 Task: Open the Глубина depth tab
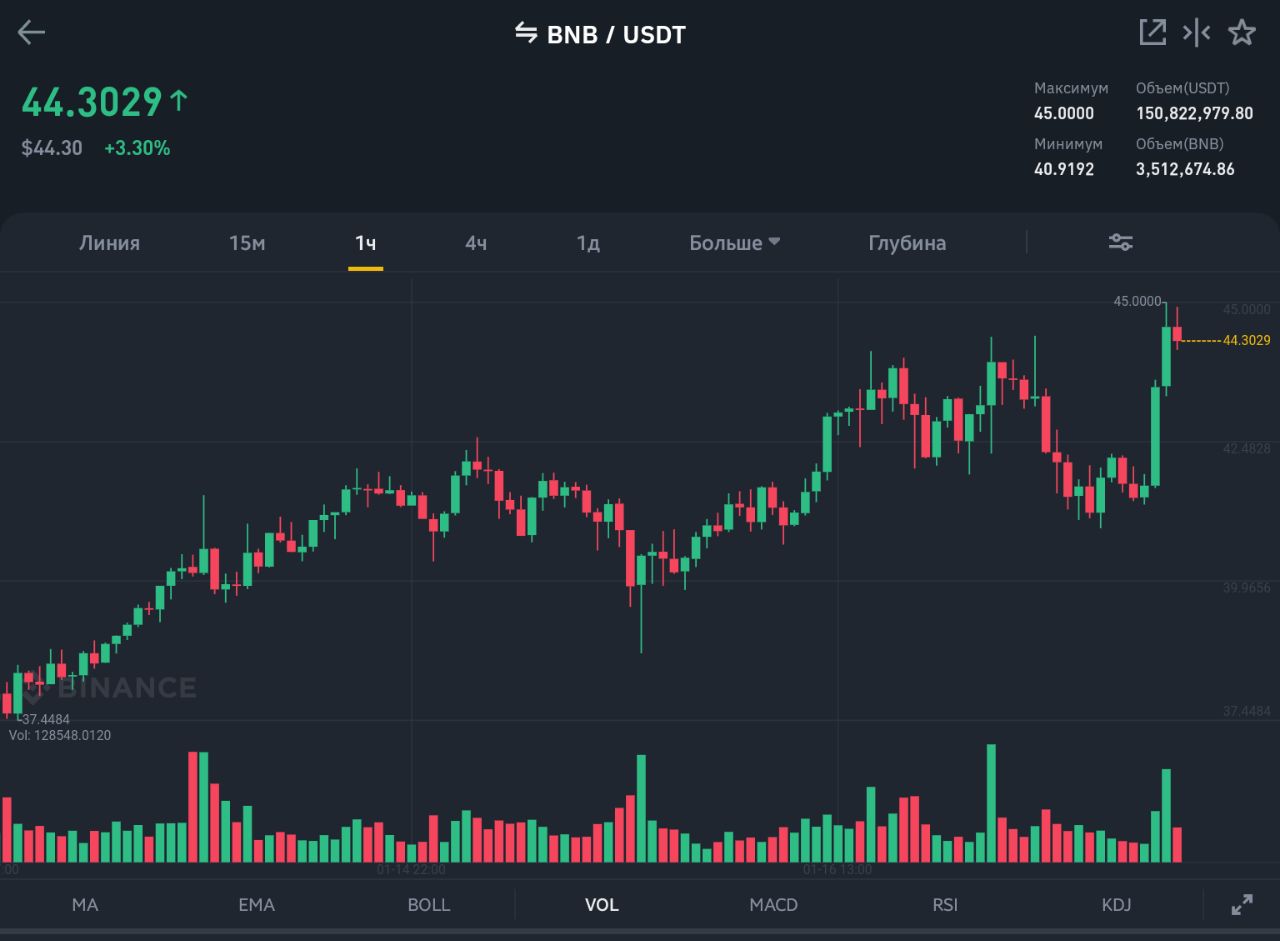click(907, 243)
